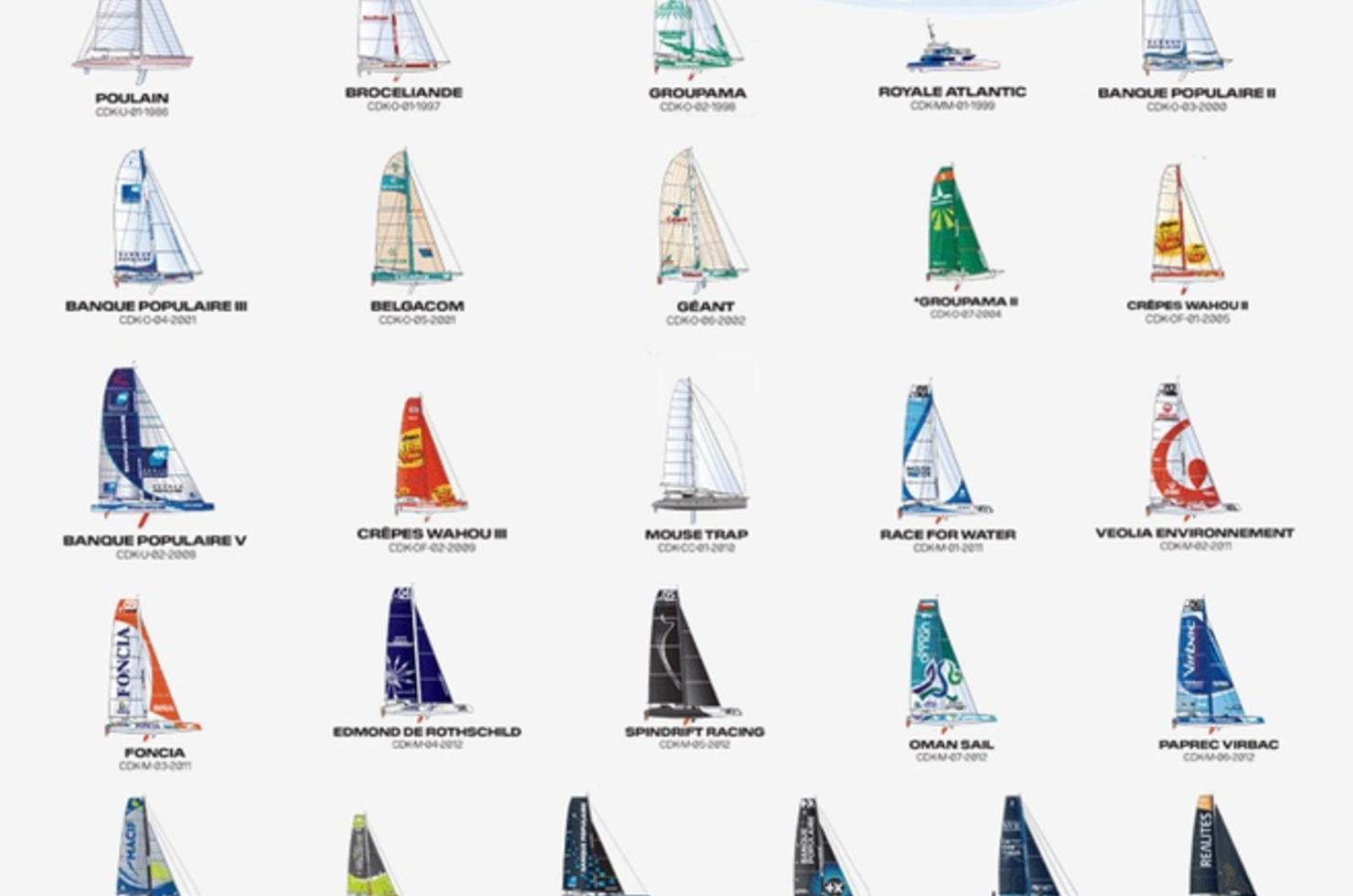Click the Paprec Virbac label
The width and height of the screenshot is (1353, 896).
tap(1219, 744)
